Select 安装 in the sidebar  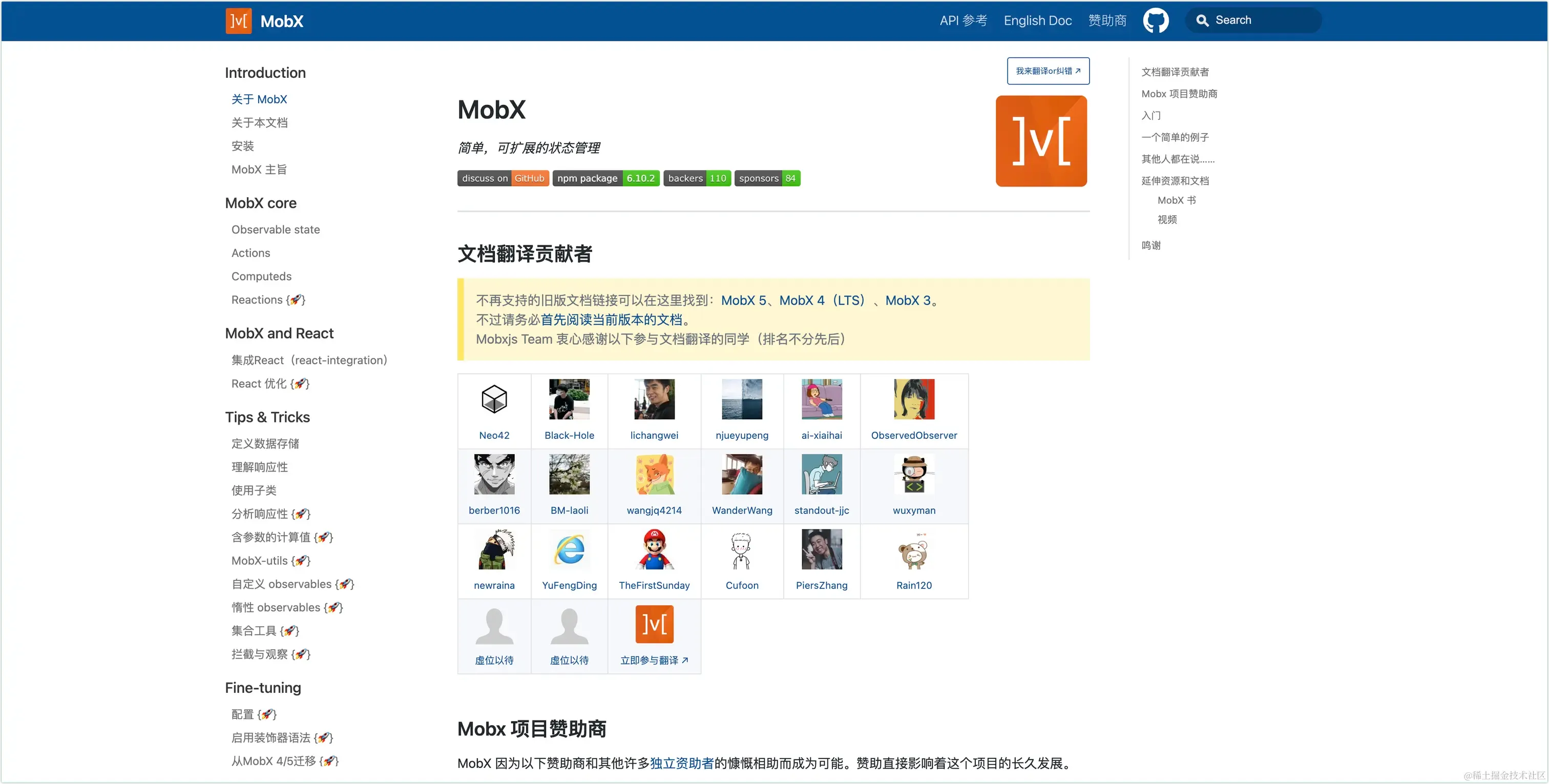tap(242, 146)
